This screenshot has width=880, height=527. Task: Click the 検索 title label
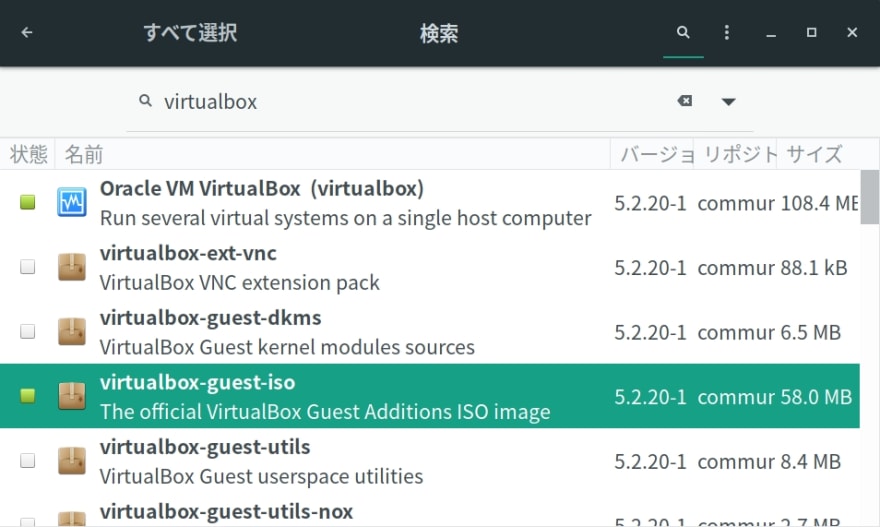(x=439, y=33)
